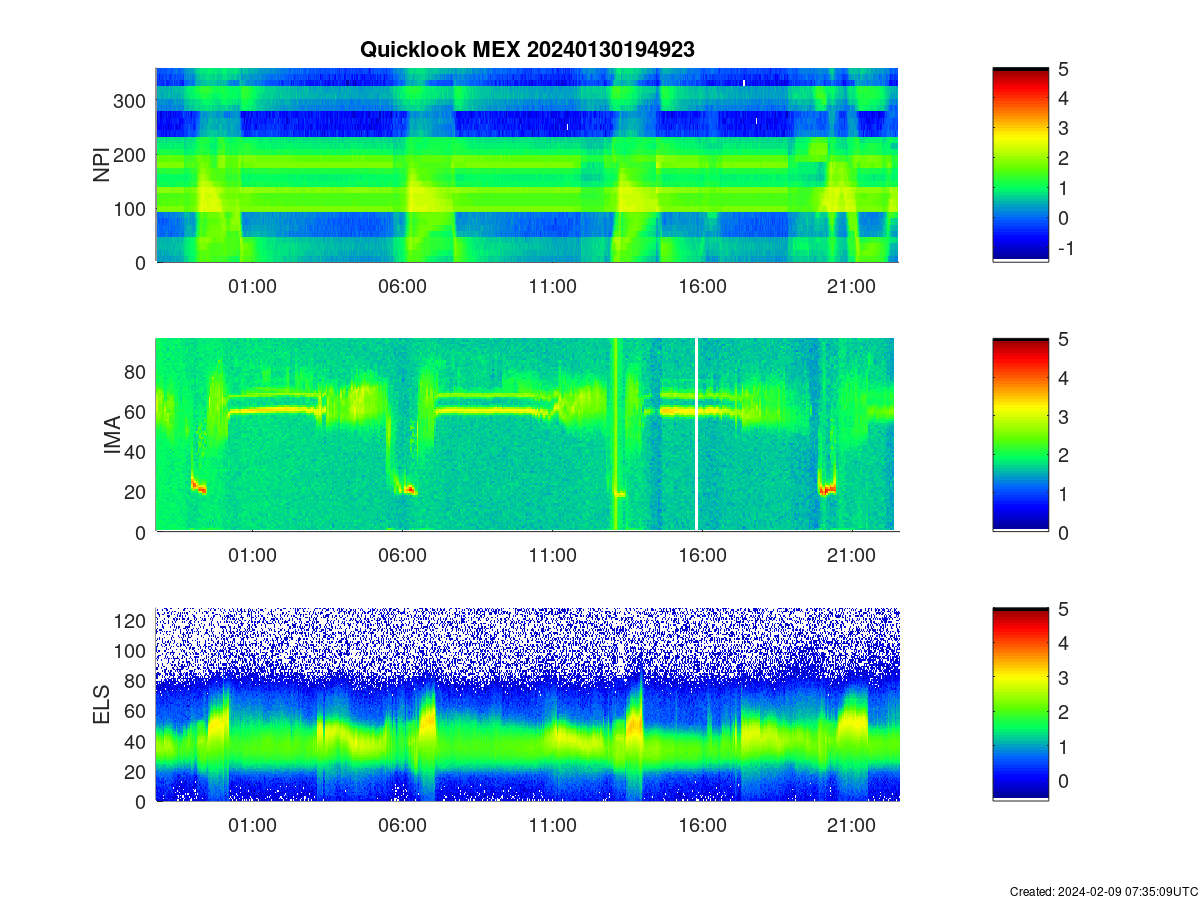Click the 21:00 tick under ELS panel
This screenshot has height=900, width=1200.
coord(852,826)
